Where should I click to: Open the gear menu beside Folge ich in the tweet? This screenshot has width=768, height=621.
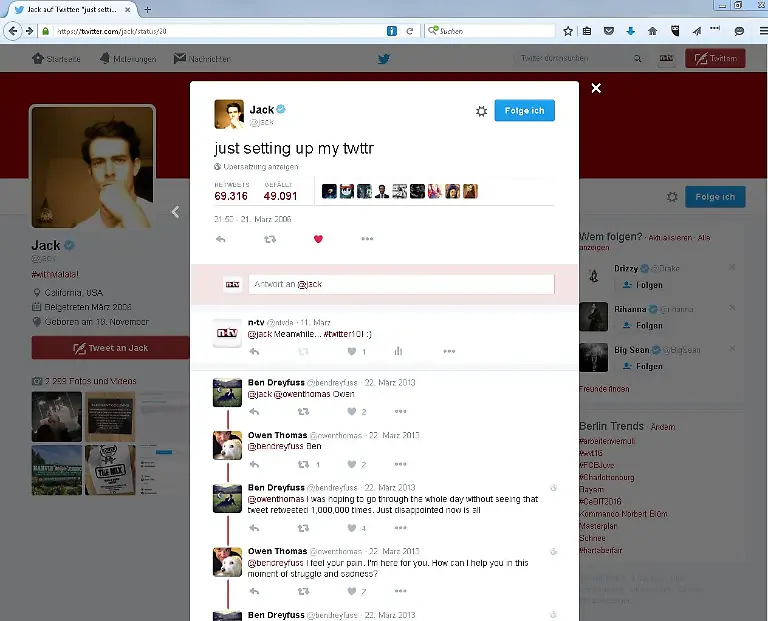[481, 111]
